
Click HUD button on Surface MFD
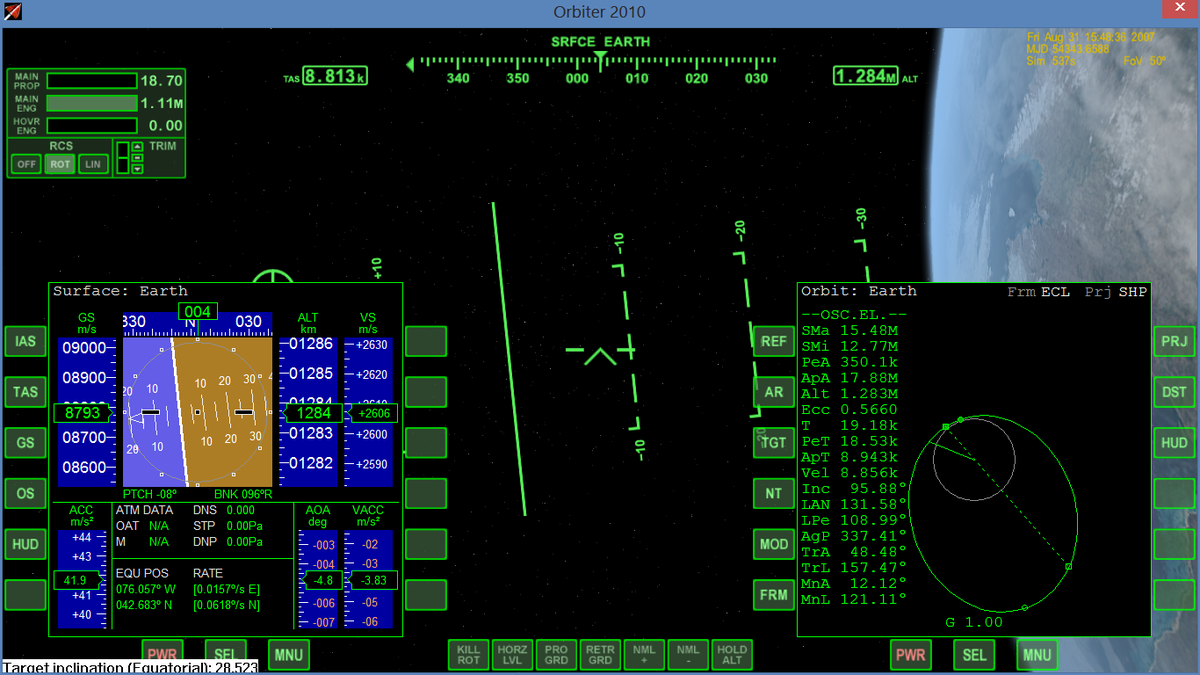[x=25, y=544]
